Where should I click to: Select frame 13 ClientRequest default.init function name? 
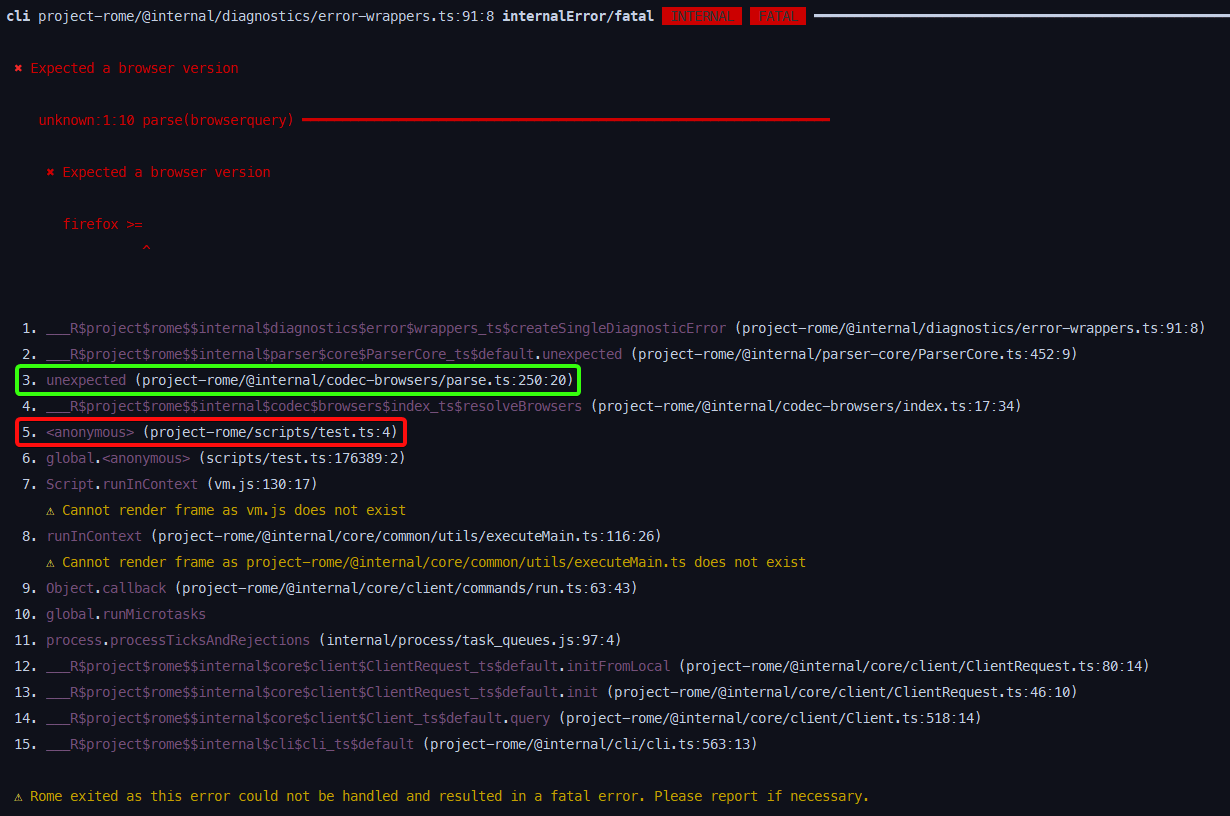322,692
